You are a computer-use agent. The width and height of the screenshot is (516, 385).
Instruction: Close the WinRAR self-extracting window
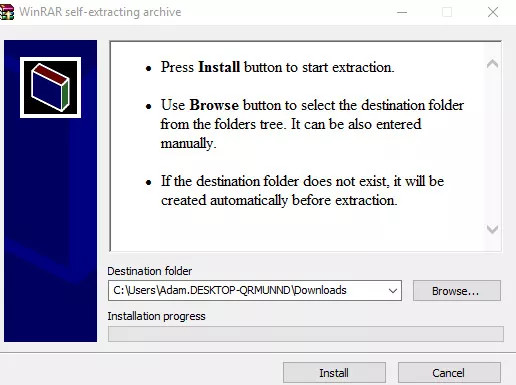pos(493,12)
